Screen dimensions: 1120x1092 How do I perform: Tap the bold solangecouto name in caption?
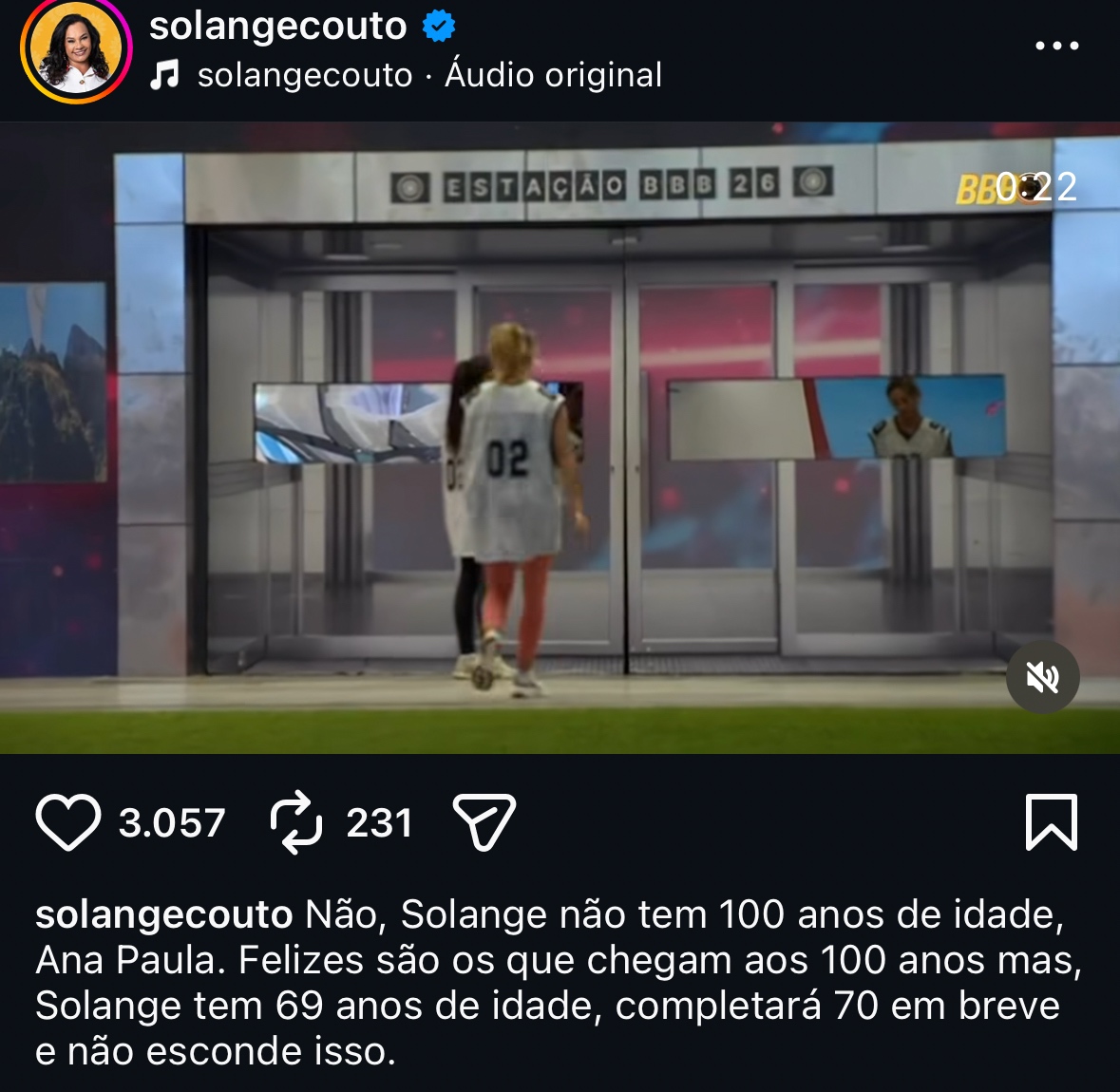click(x=164, y=914)
